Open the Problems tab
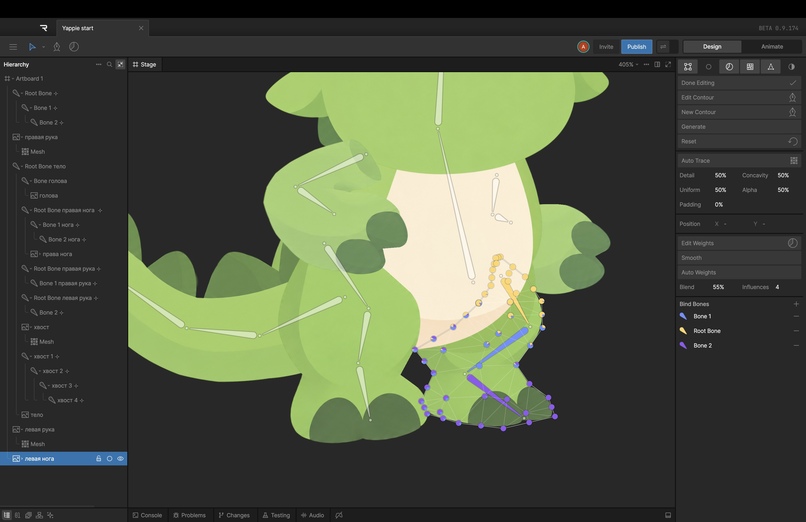The width and height of the screenshot is (806, 522). 189,515
